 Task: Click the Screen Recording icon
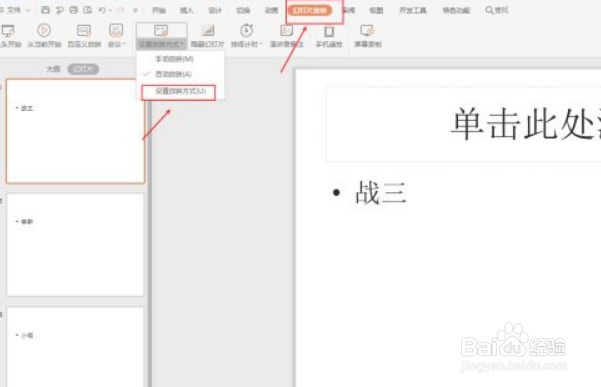(367, 31)
